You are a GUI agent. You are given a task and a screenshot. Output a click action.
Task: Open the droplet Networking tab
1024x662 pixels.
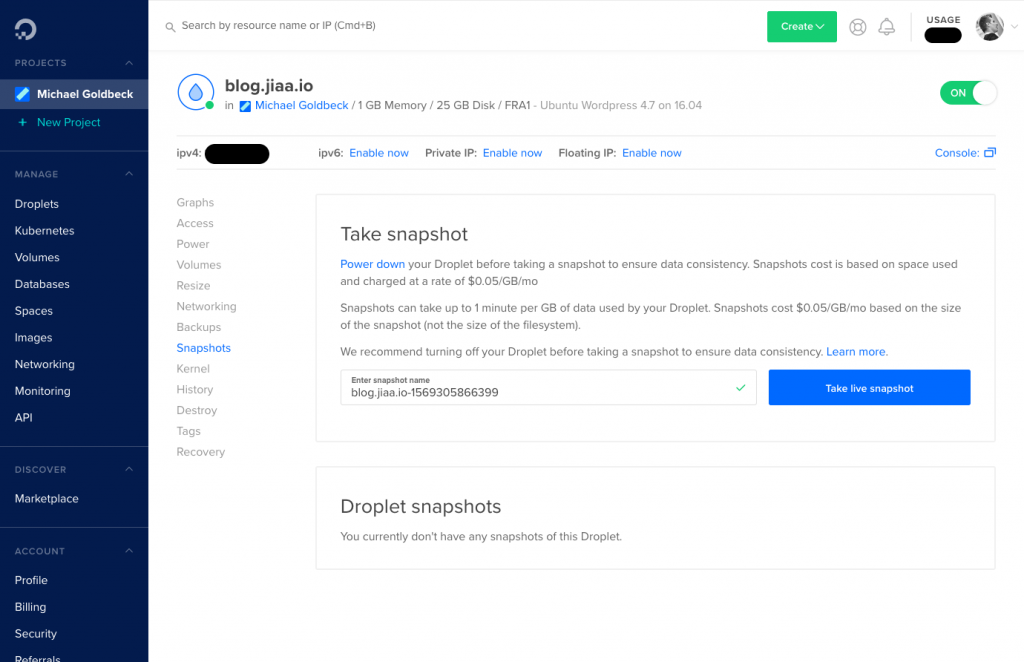point(206,306)
